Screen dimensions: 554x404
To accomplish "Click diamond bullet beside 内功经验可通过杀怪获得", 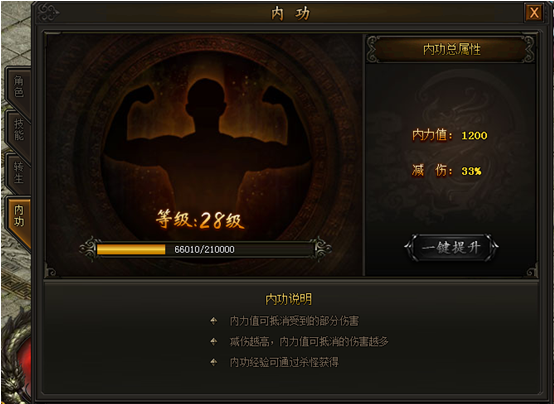I will (213, 362).
